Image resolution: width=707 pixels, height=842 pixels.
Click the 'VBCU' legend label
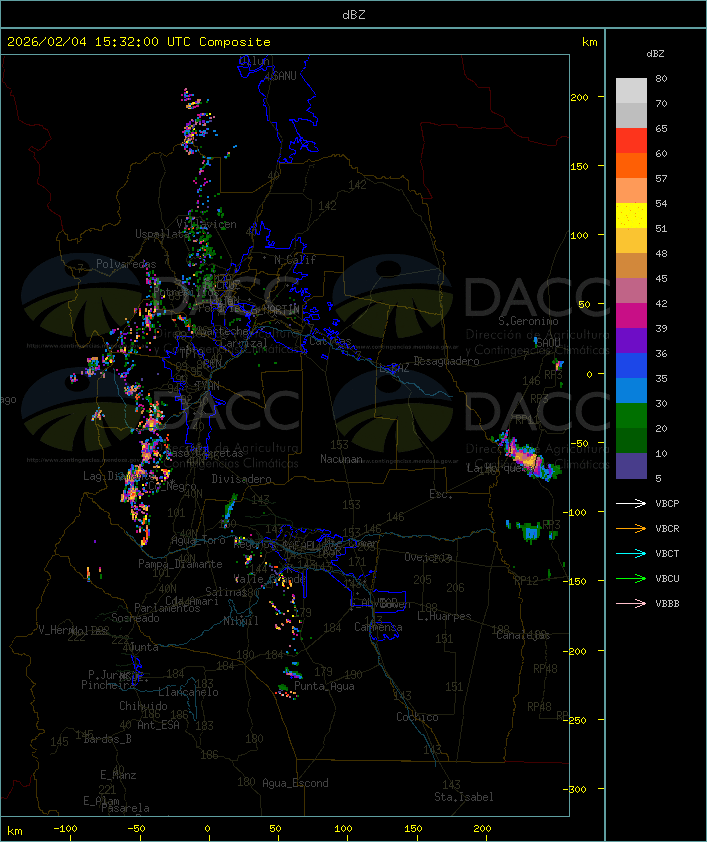[x=667, y=578]
